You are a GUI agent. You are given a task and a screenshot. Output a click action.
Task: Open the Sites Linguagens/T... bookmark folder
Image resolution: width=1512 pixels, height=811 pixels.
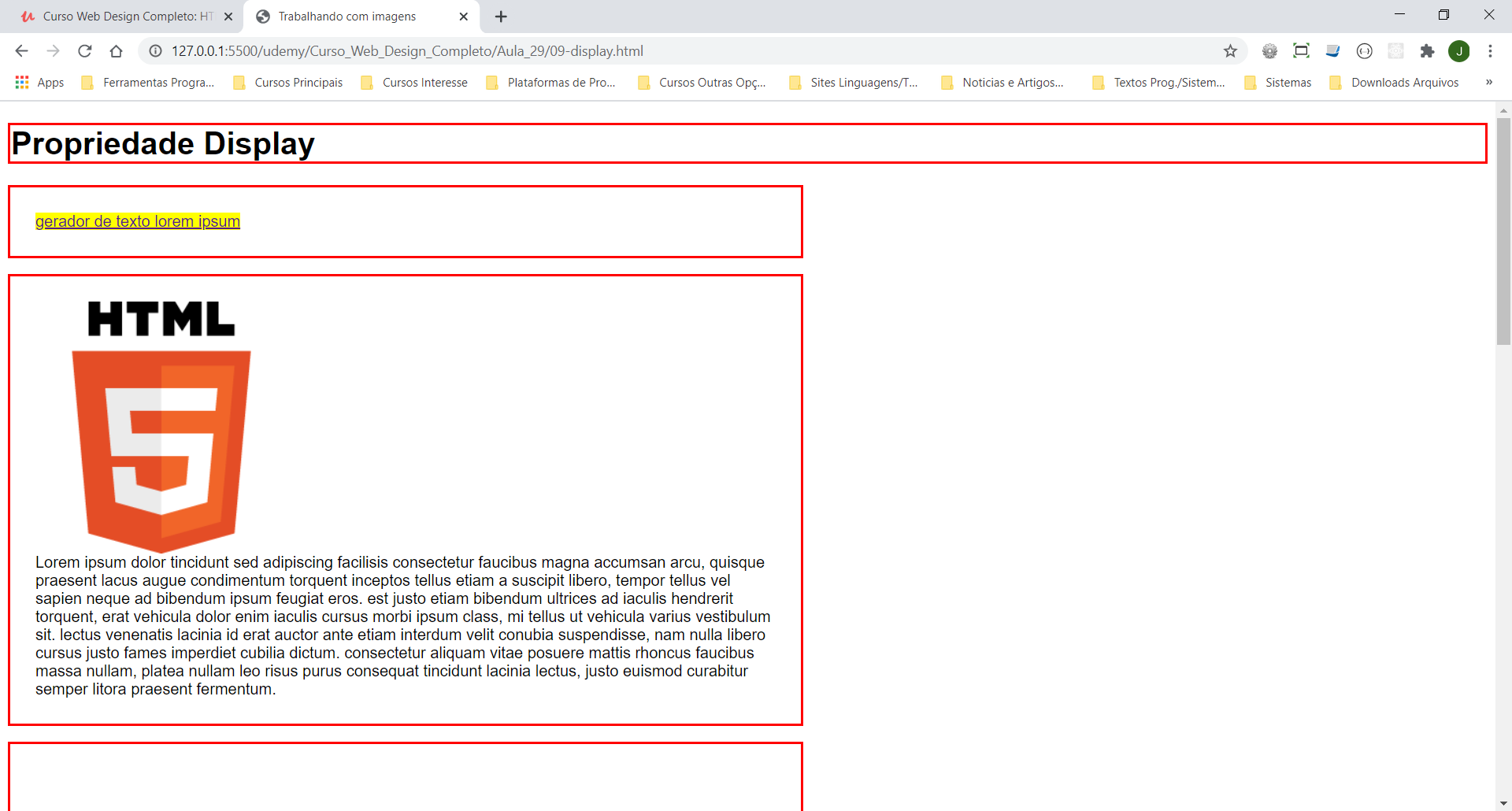(854, 83)
